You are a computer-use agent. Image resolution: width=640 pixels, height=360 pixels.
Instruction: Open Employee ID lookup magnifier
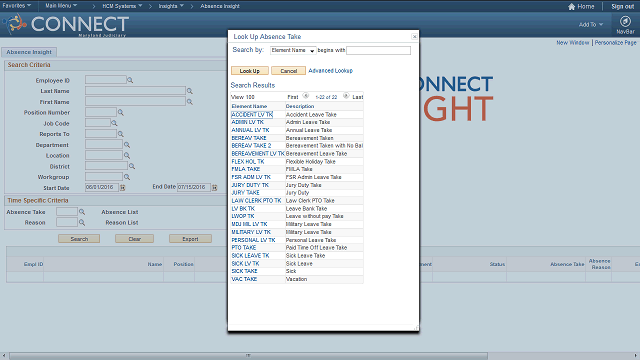tap(130, 80)
